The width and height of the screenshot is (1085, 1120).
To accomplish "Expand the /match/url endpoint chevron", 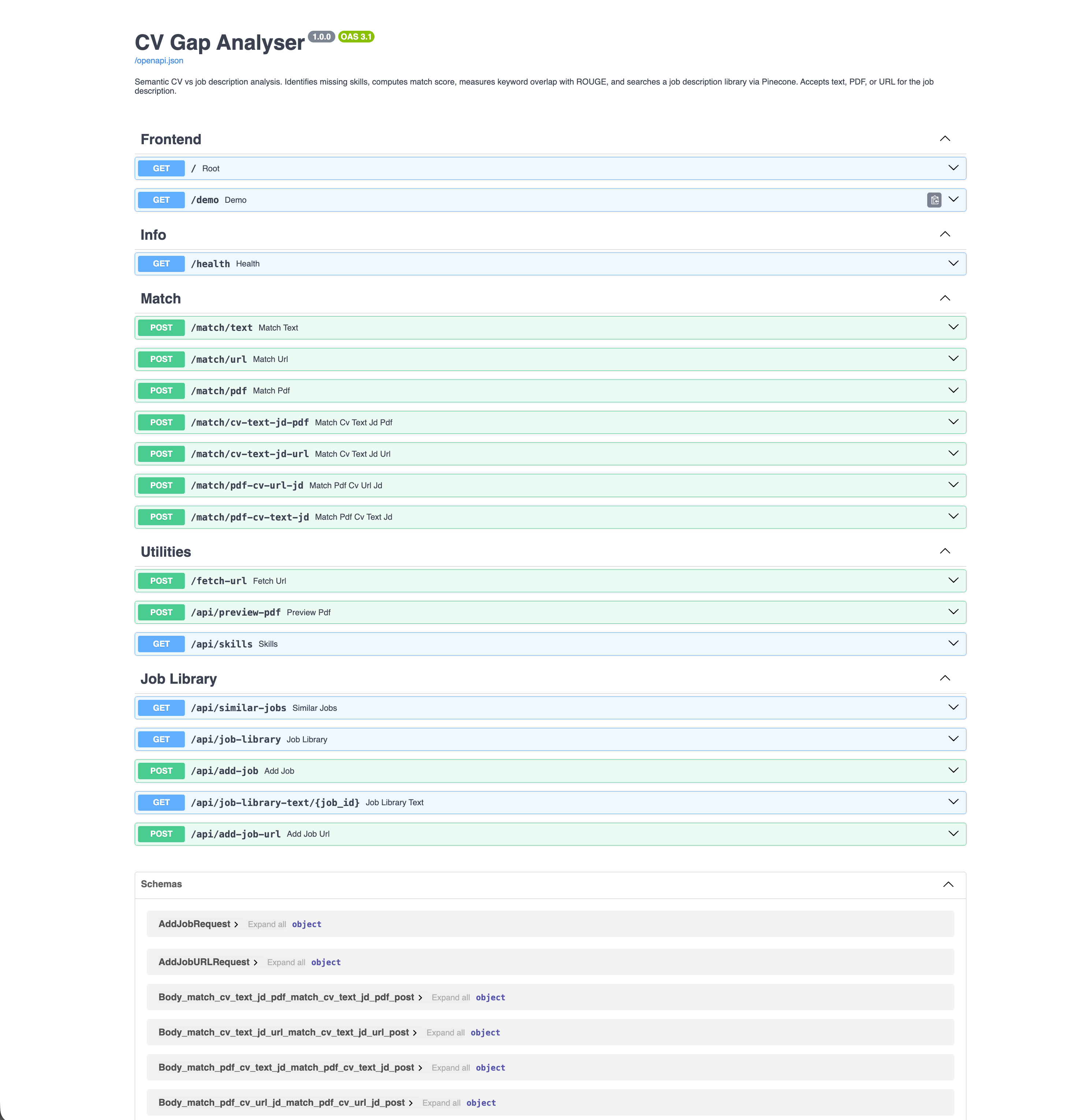I will pyautogui.click(x=953, y=359).
